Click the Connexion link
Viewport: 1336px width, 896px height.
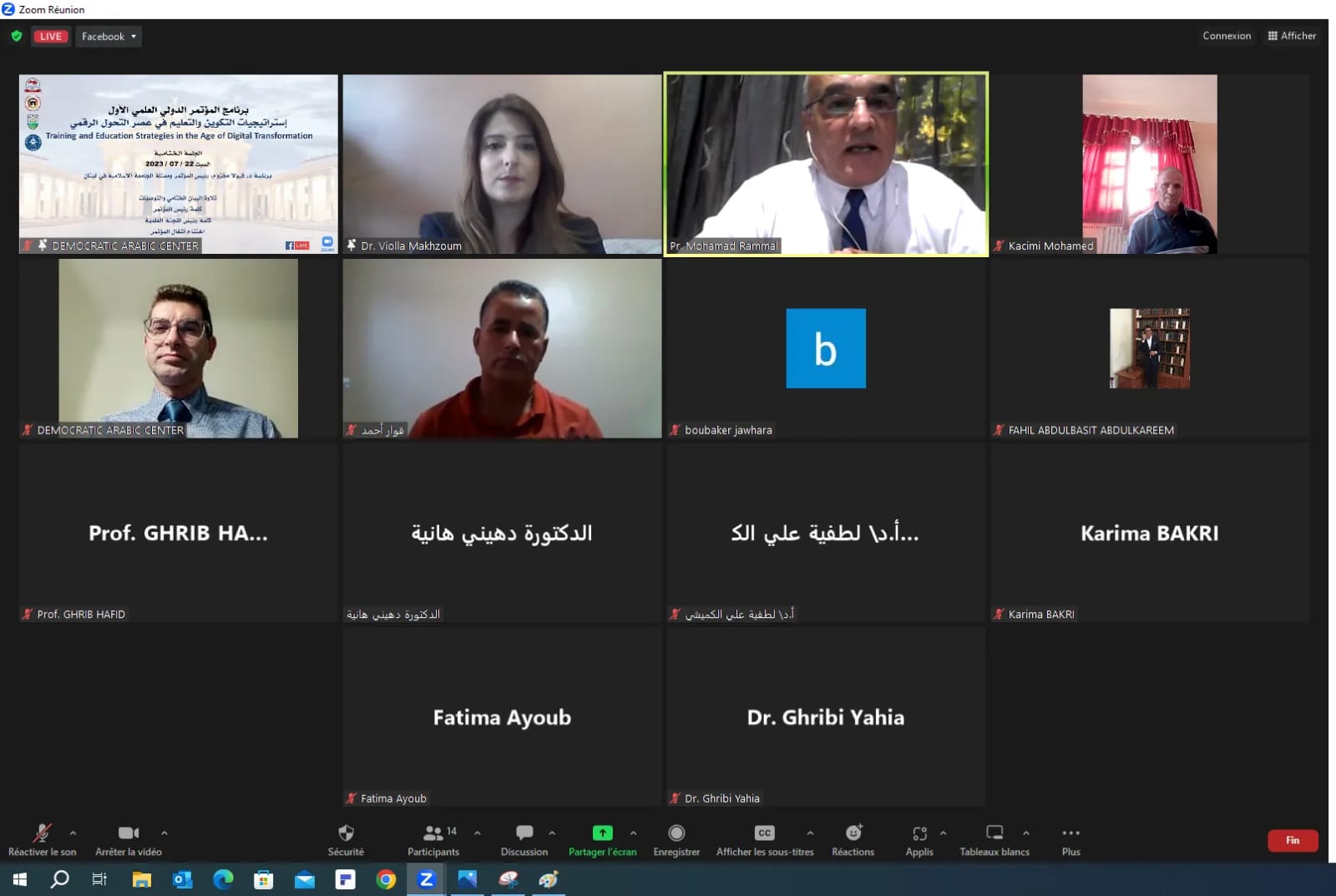pos(1226,36)
